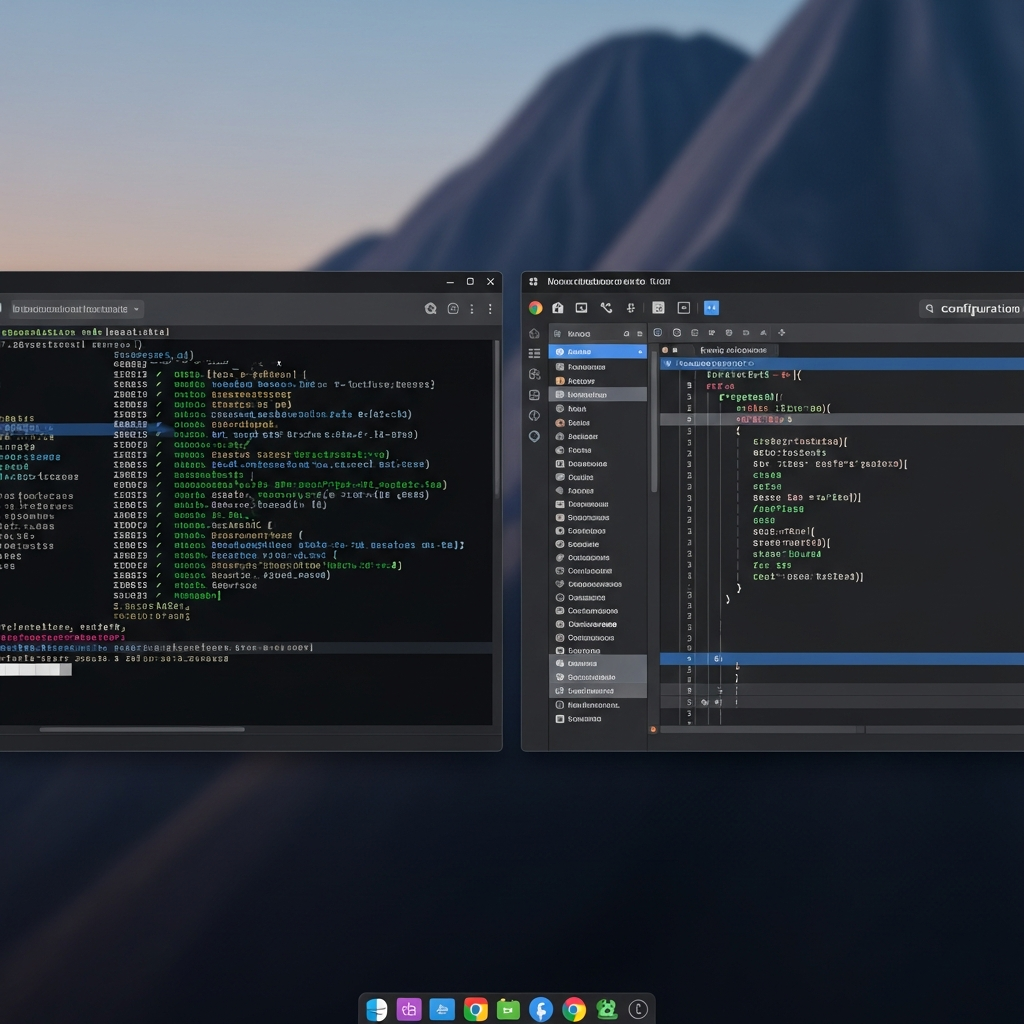Open the pie-clock icon in IDE activity bar
Viewport: 1024px width, 1024px height.
point(534,415)
